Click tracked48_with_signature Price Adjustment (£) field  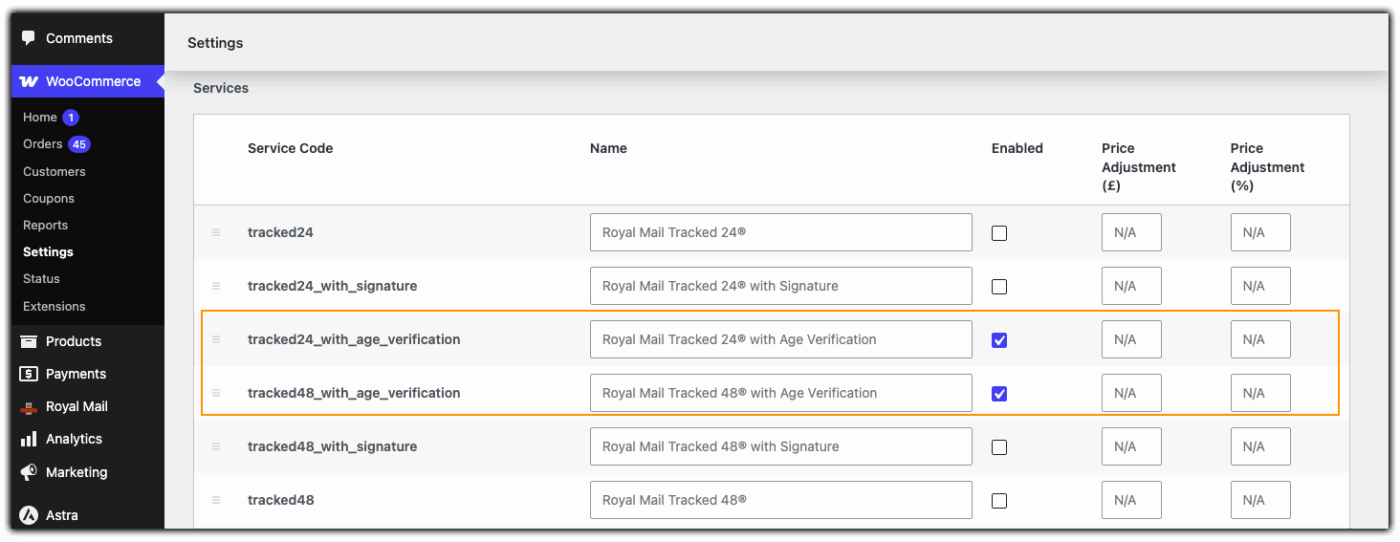[x=1132, y=446]
